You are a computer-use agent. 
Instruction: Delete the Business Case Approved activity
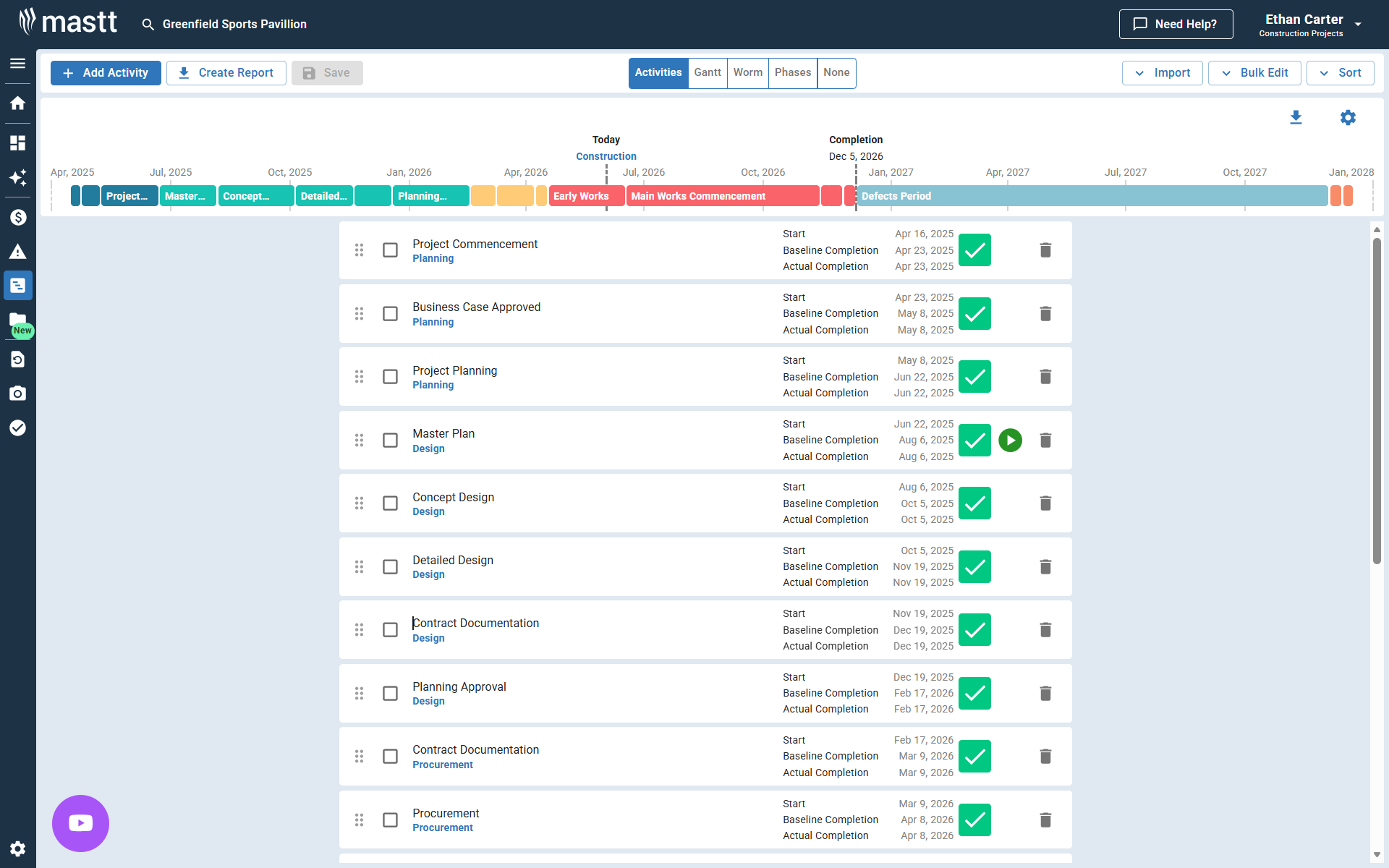point(1045,313)
